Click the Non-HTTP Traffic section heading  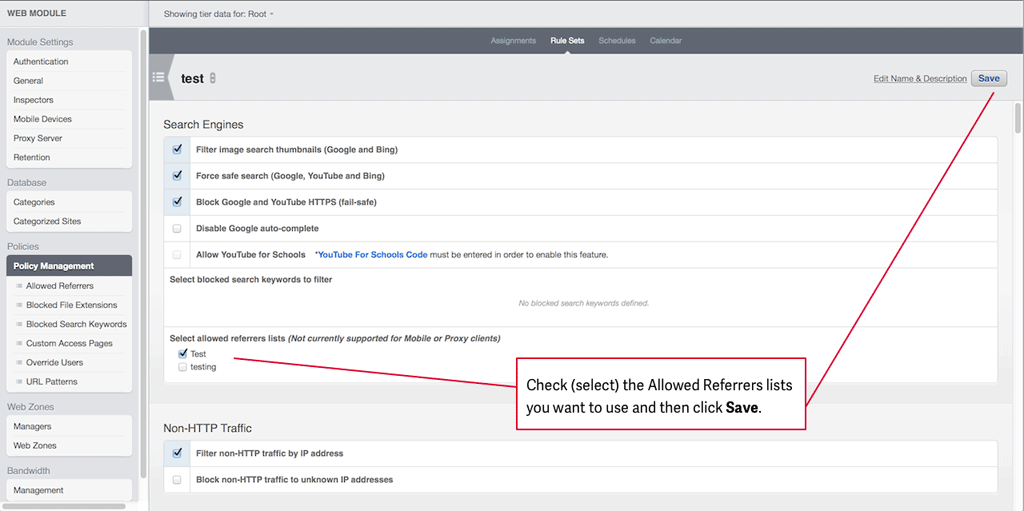pyautogui.click(x=208, y=429)
